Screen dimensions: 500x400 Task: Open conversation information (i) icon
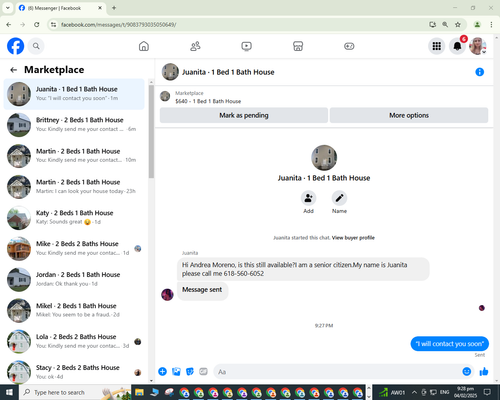479,72
